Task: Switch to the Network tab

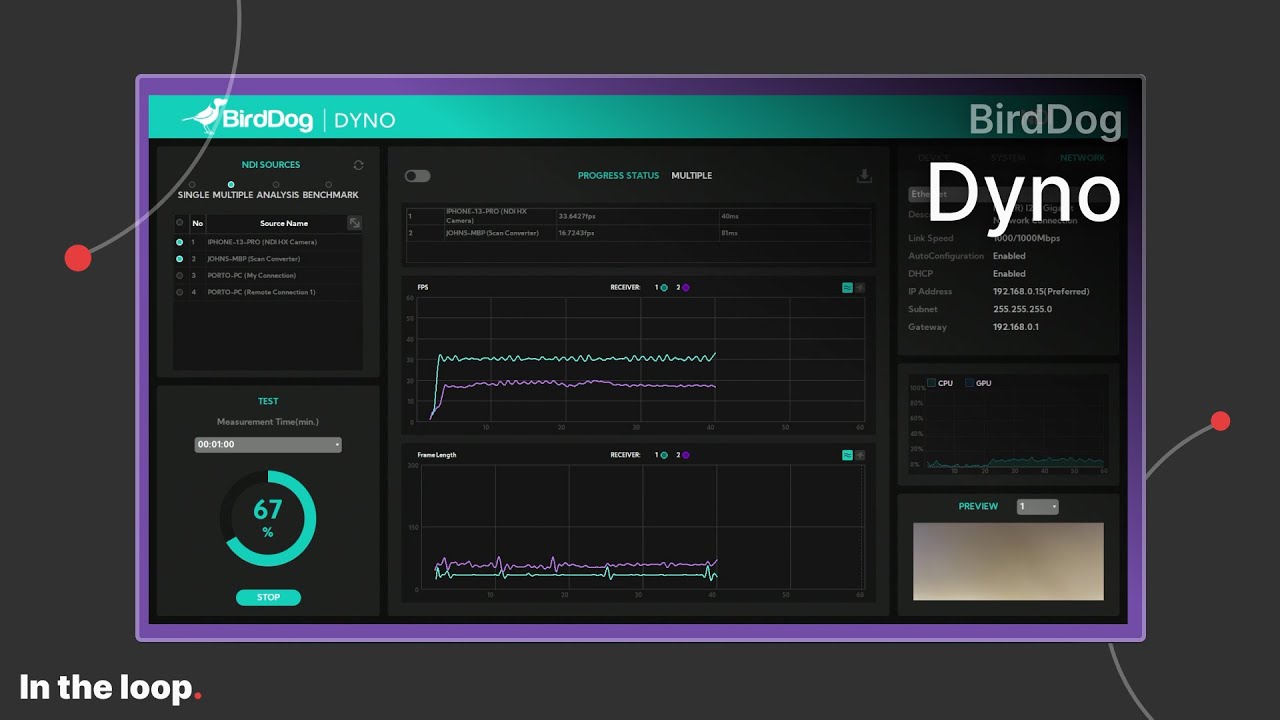Action: pos(1082,158)
